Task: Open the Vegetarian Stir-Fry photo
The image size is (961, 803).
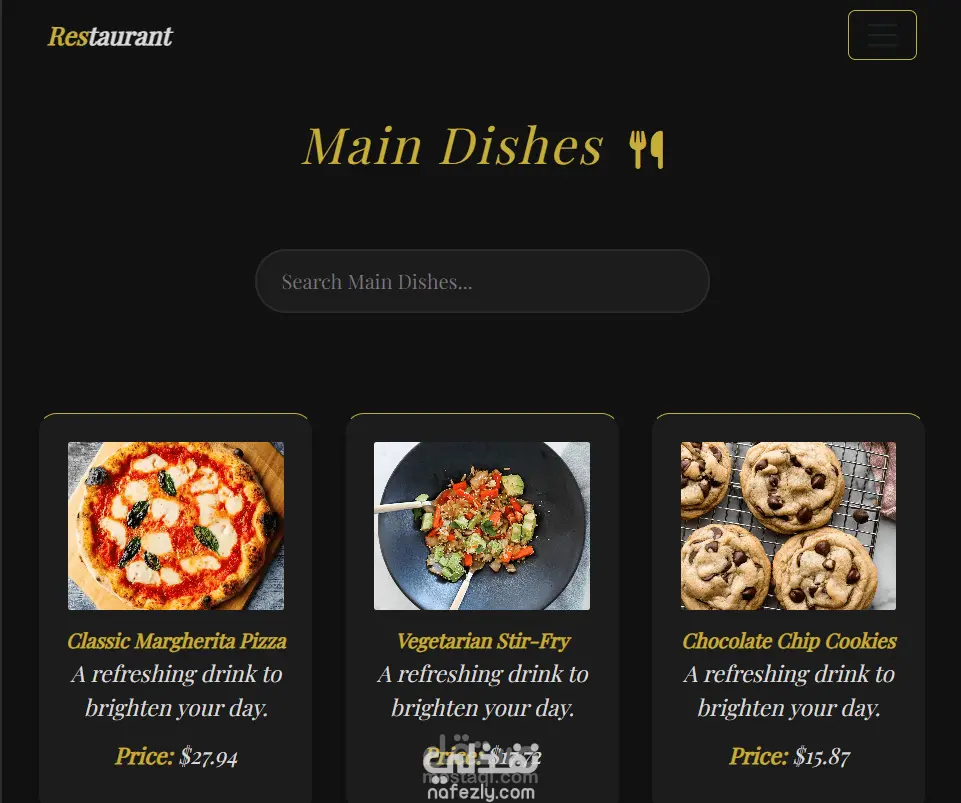Action: [482, 526]
